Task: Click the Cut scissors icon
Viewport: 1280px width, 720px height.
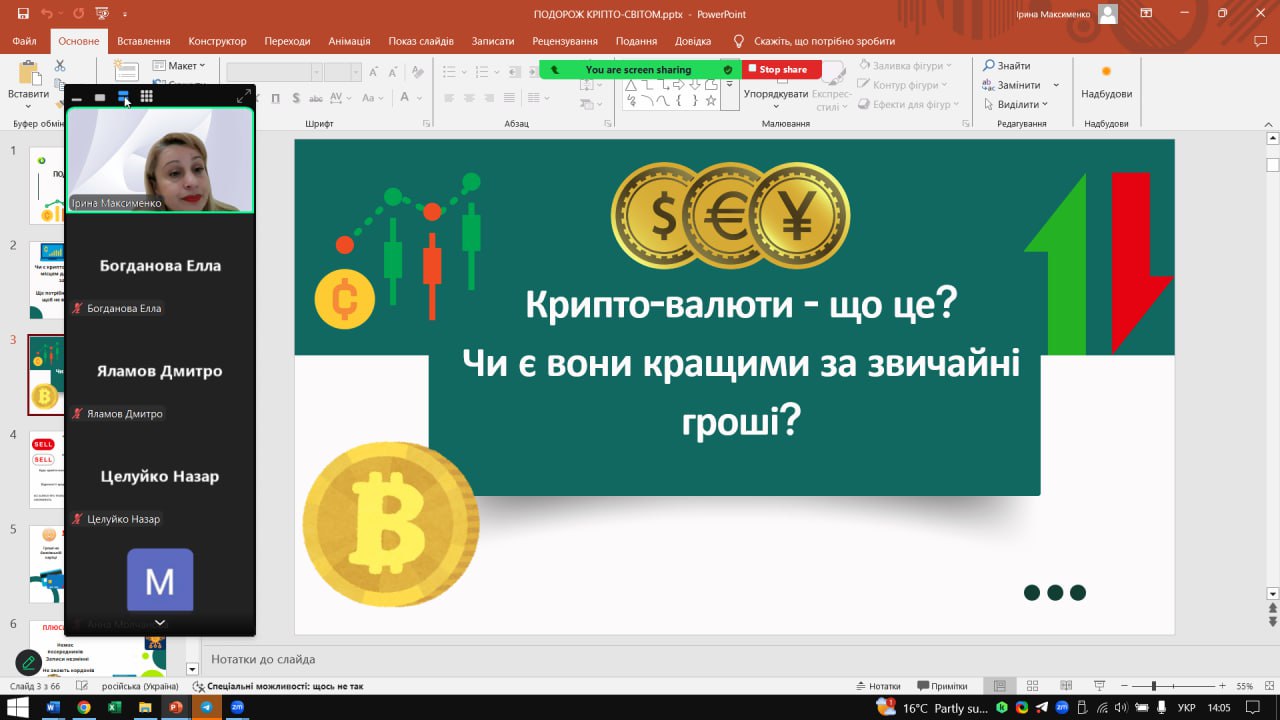Action: pos(60,66)
